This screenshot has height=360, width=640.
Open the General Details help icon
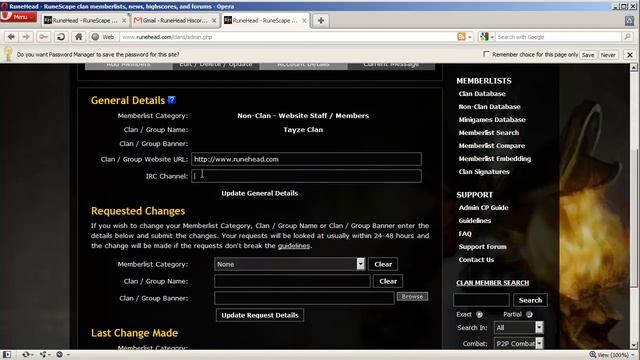pyautogui.click(x=172, y=100)
